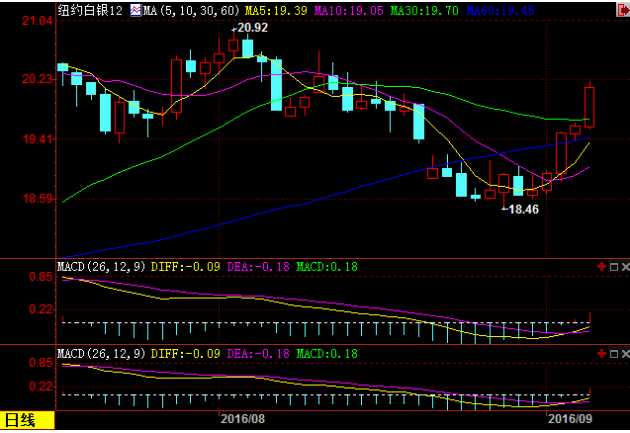Image resolution: width=630 pixels, height=433 pixels.
Task: Select the 日线 daily period tab
Action: [27, 420]
